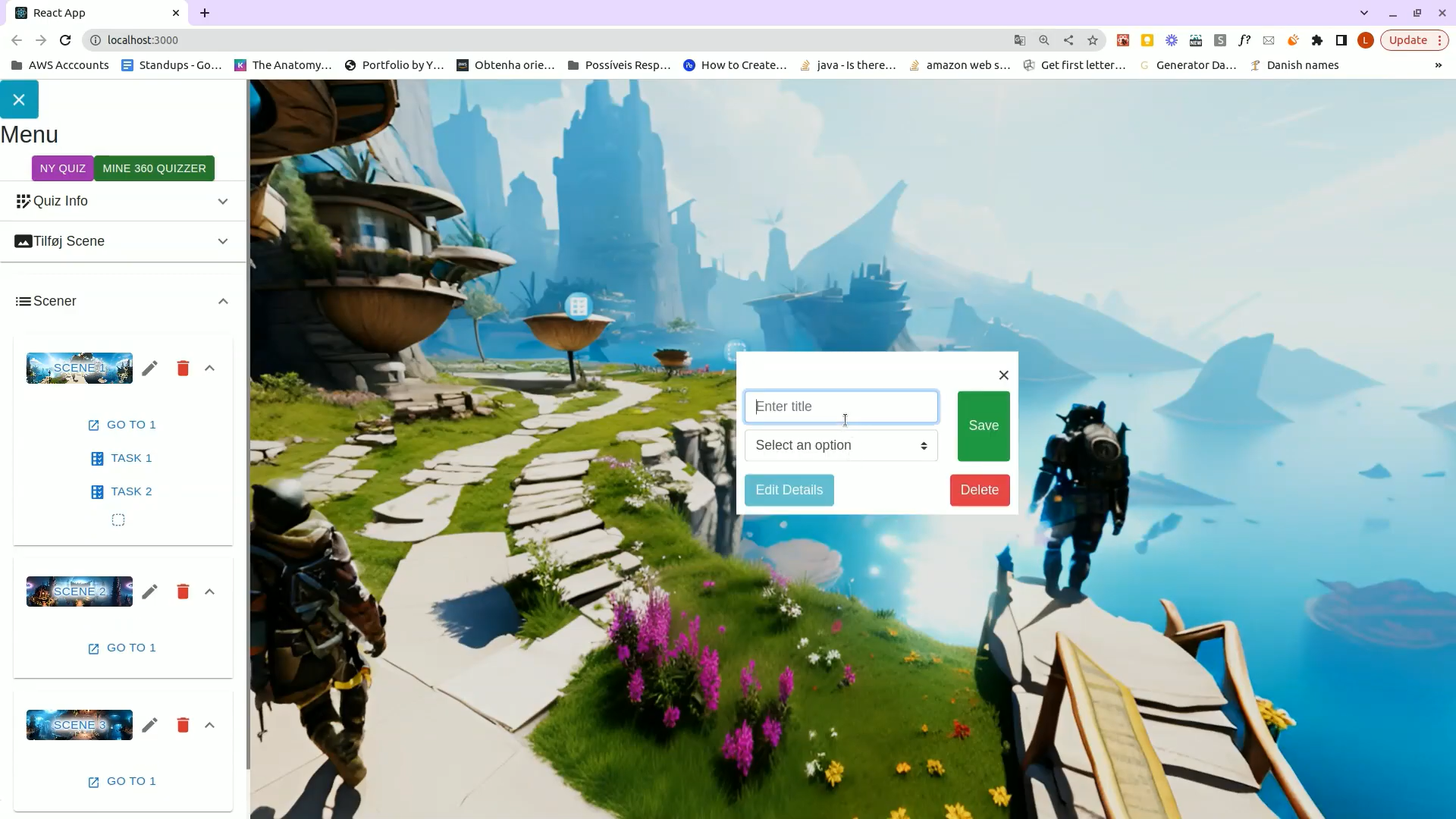Click the Chrome Update button
Image resolution: width=1456 pixels, height=819 pixels.
tap(1414, 40)
